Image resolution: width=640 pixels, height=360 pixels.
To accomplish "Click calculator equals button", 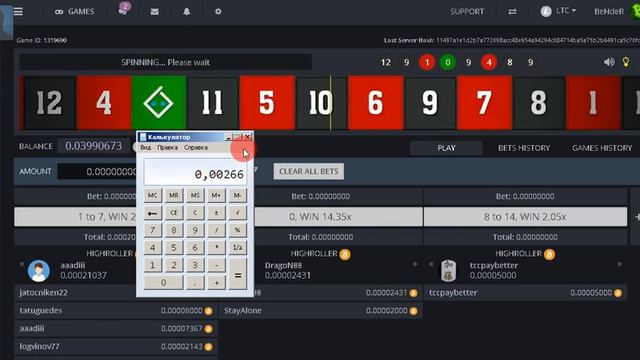I will (x=238, y=274).
